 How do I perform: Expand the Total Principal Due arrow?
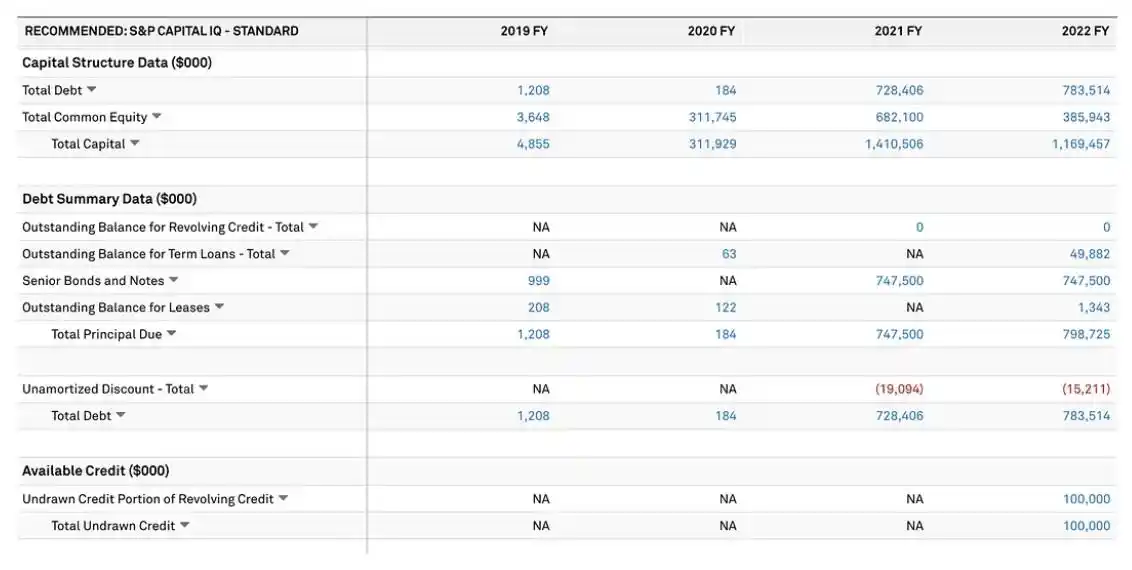point(171,334)
